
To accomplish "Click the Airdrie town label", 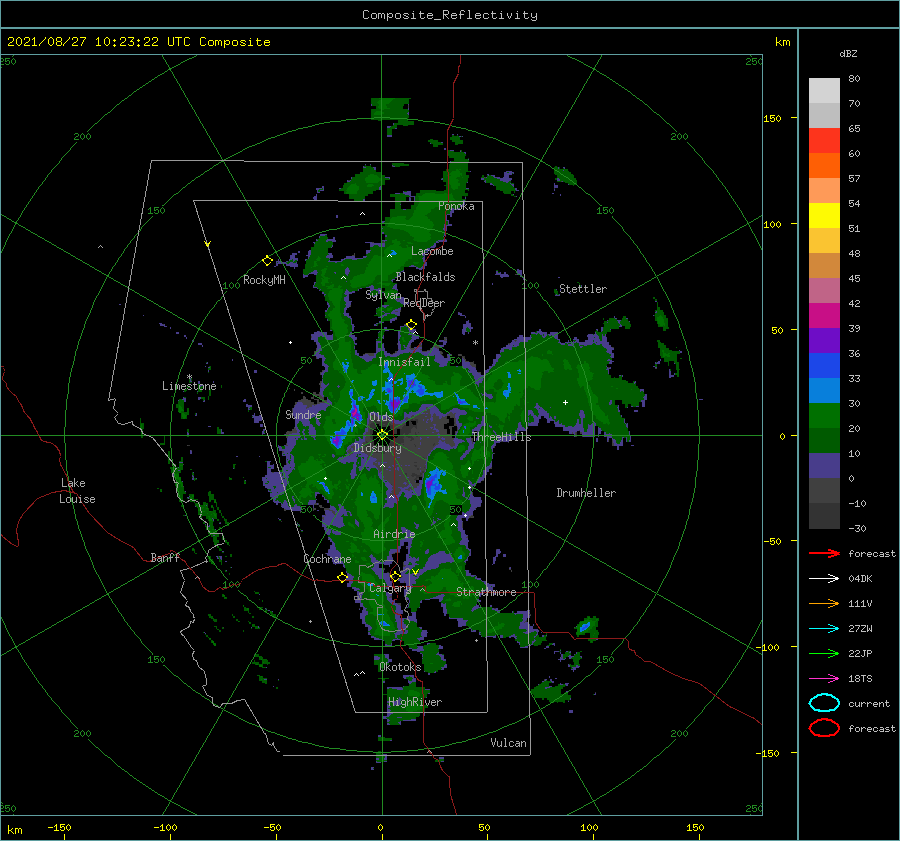I will [394, 534].
